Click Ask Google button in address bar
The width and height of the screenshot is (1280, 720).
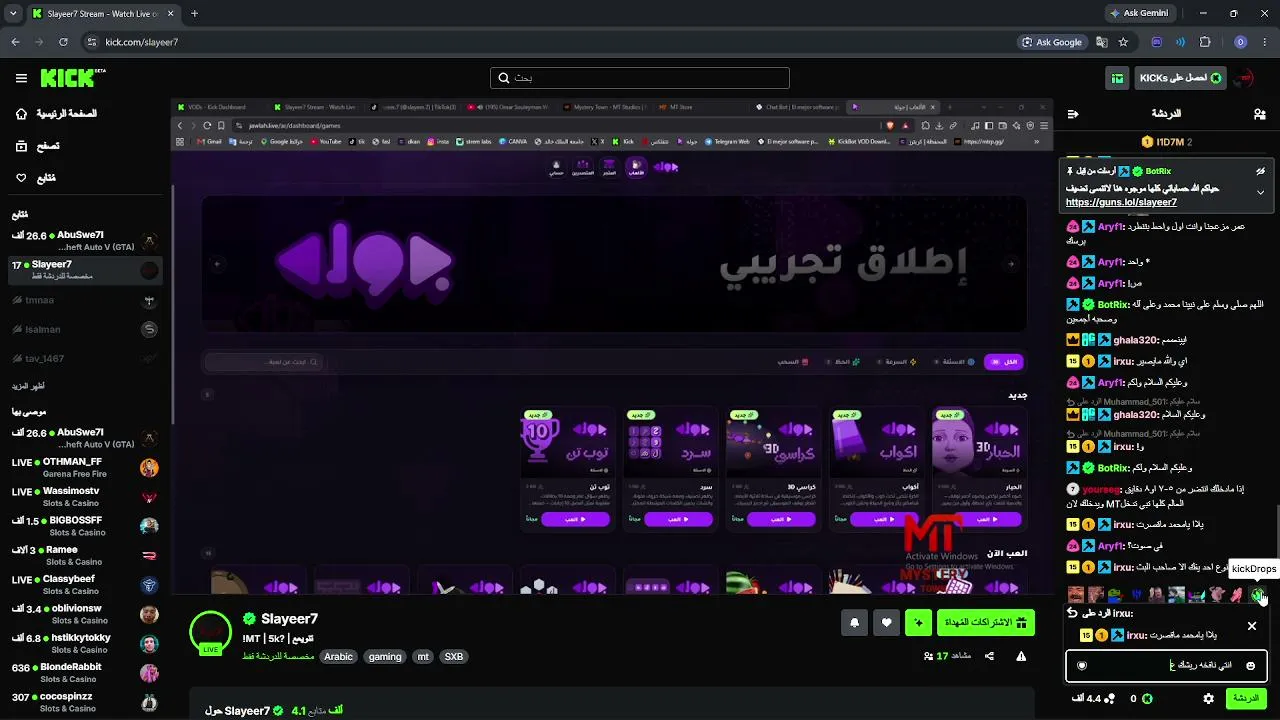1053,42
